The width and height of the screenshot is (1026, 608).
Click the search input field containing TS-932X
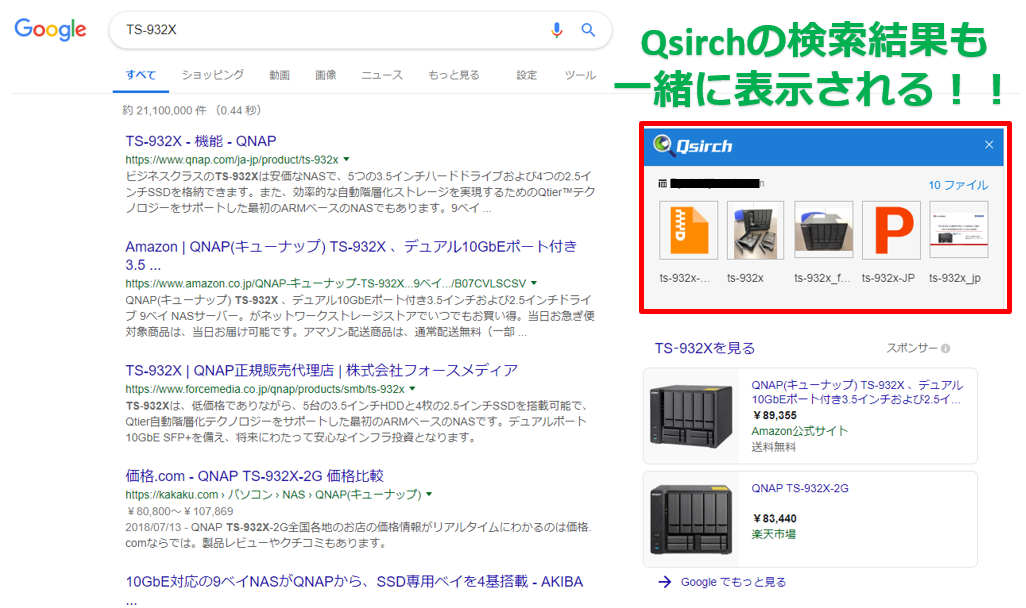click(330, 30)
